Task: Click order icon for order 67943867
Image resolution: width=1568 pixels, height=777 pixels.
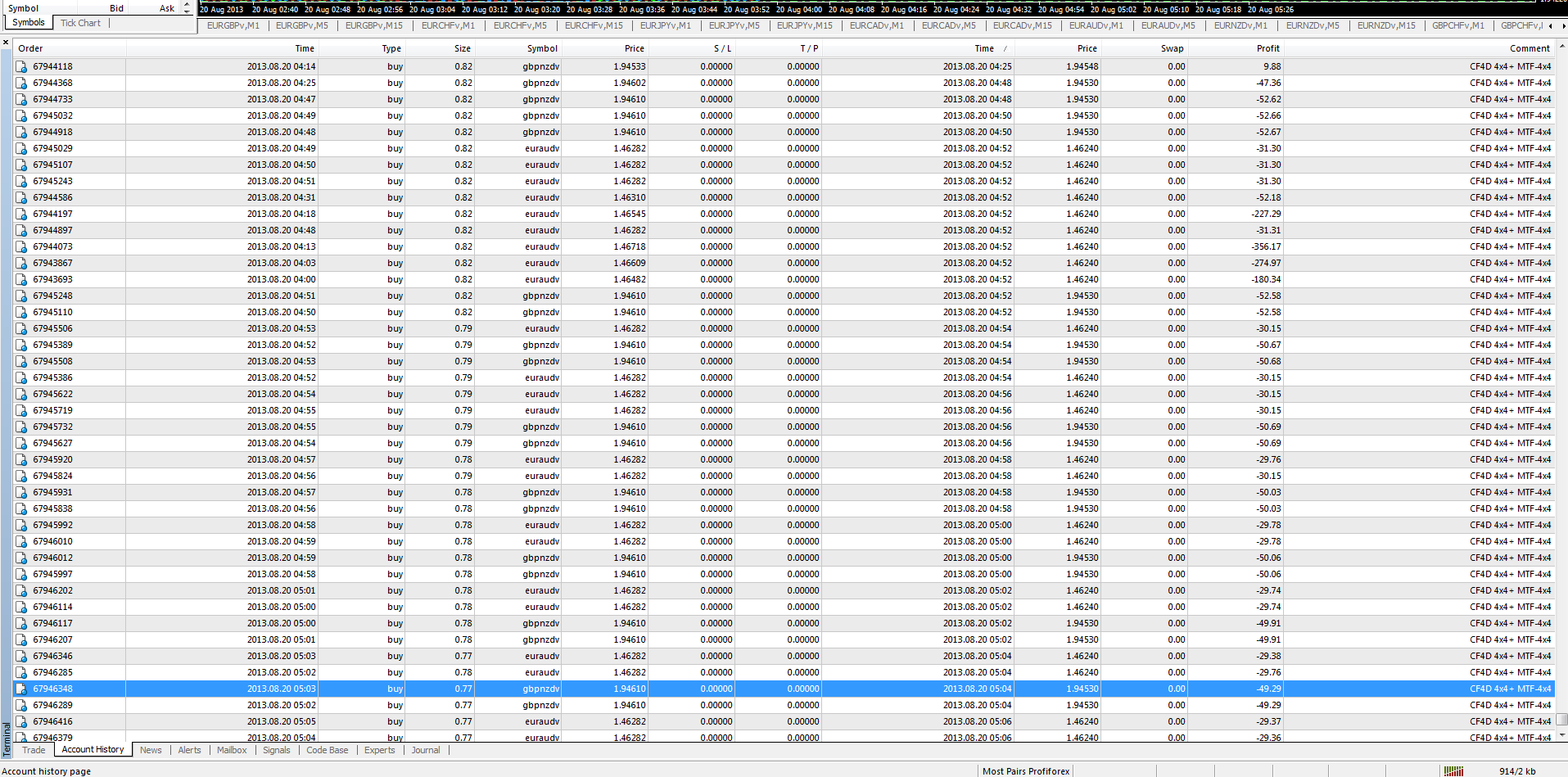Action: pos(21,263)
